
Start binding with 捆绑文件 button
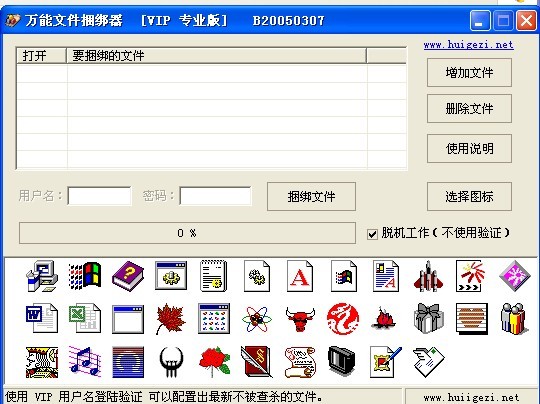[311, 197]
